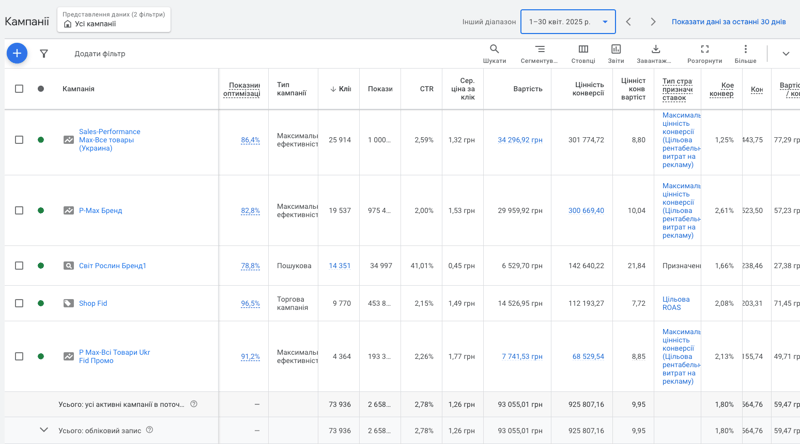Screen dimensions: 800x444
Task: Click the Тип стратегії призначення ставок header
Action: point(678,89)
